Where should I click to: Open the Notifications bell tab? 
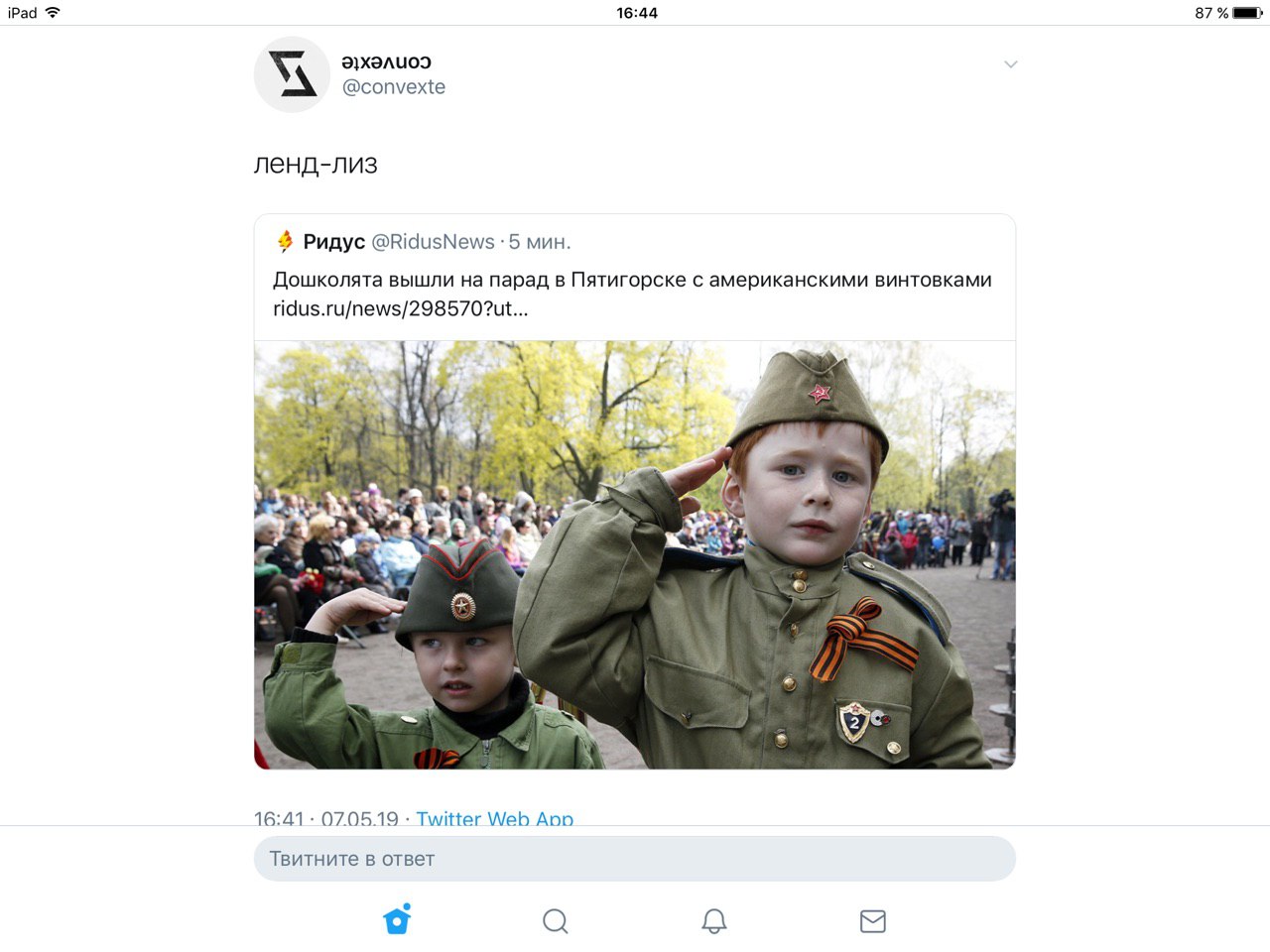pyautogui.click(x=714, y=921)
